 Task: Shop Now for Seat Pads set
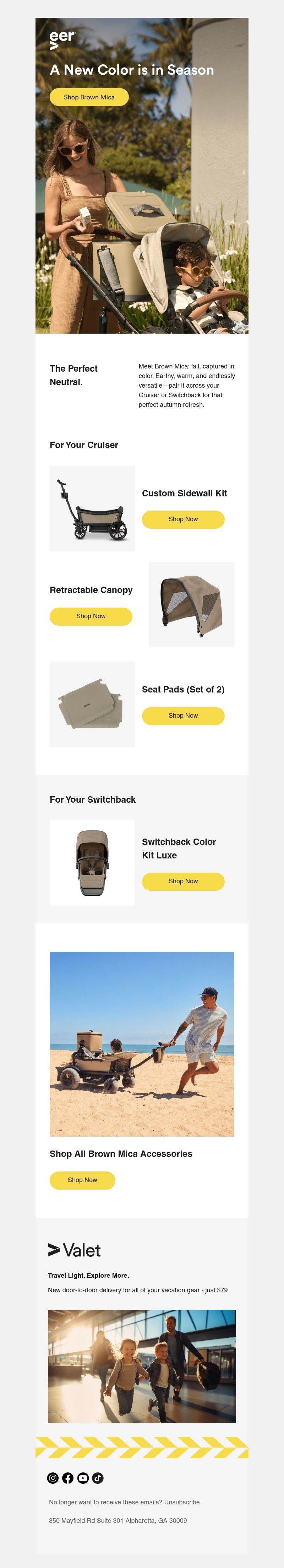click(183, 716)
